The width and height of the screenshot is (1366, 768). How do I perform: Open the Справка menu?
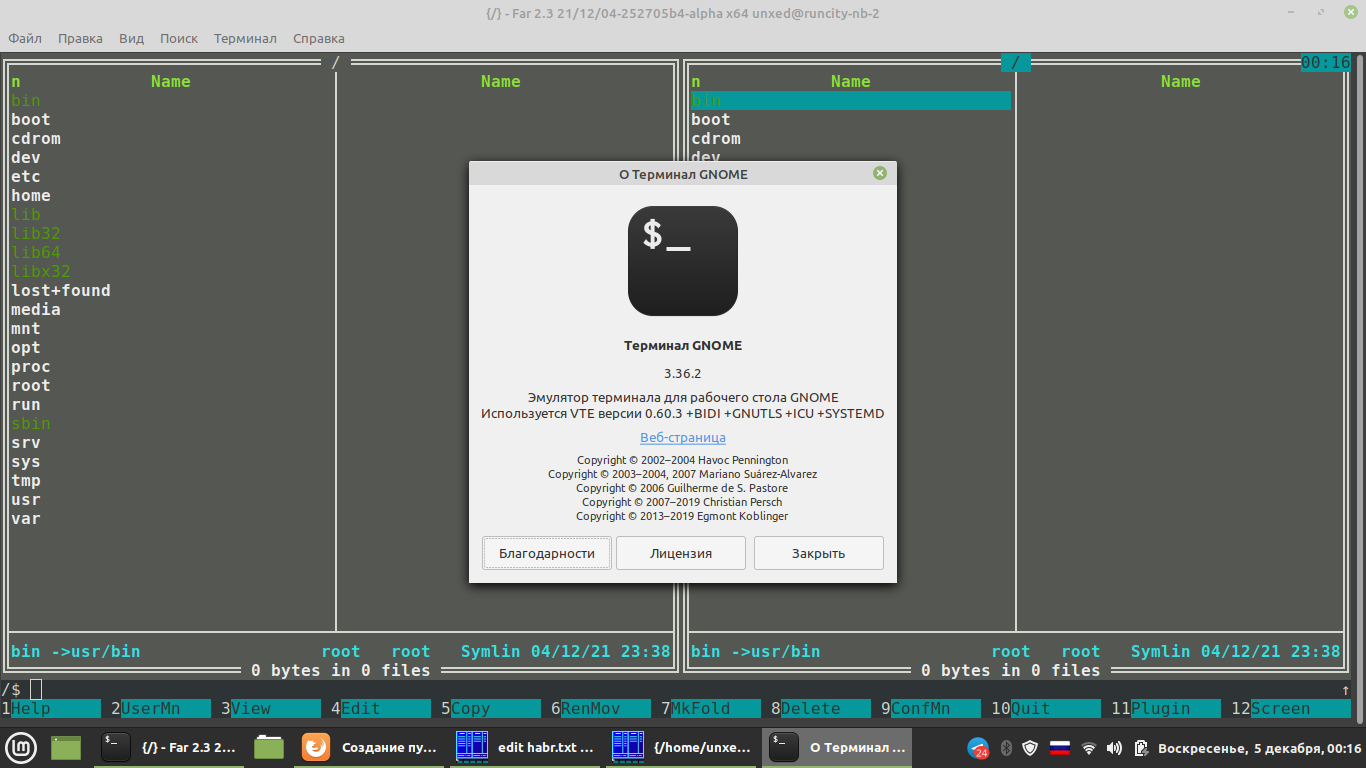[x=319, y=38]
